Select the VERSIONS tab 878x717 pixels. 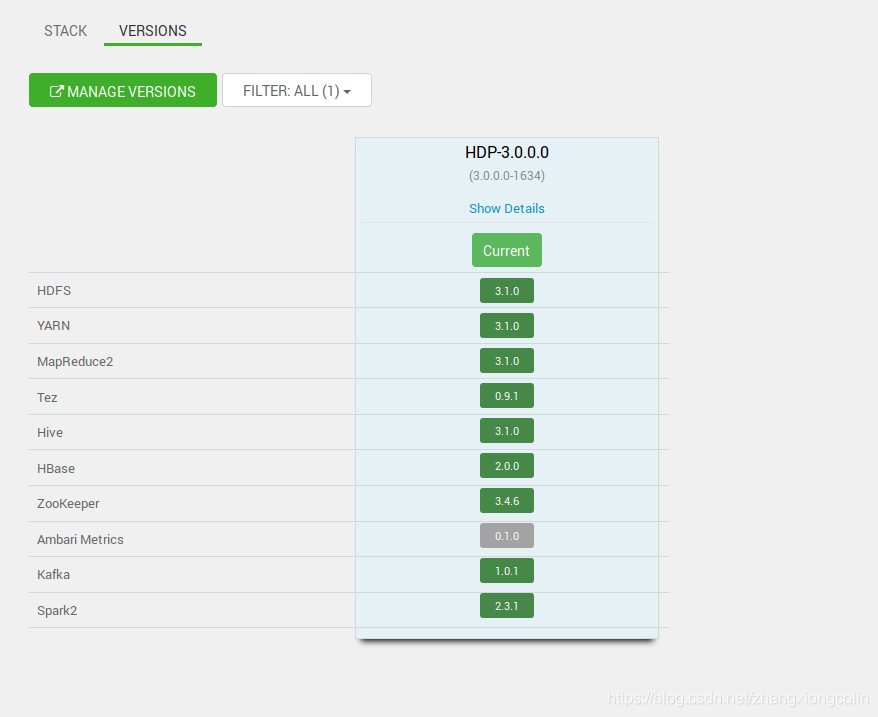pos(153,31)
